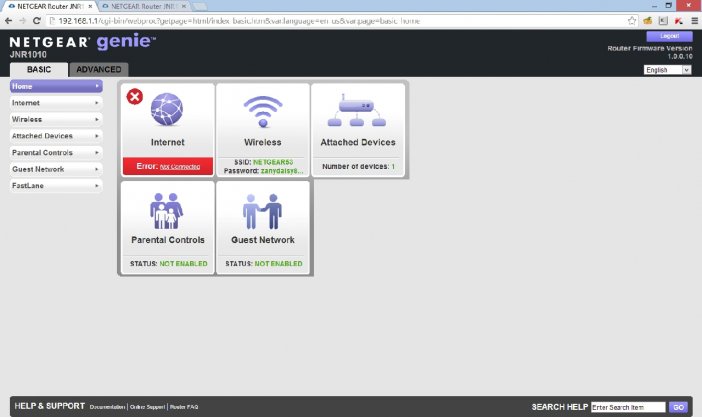Screen dimensions: 702x417
Task: Open FastLane in the sidebar
Action: point(56,185)
